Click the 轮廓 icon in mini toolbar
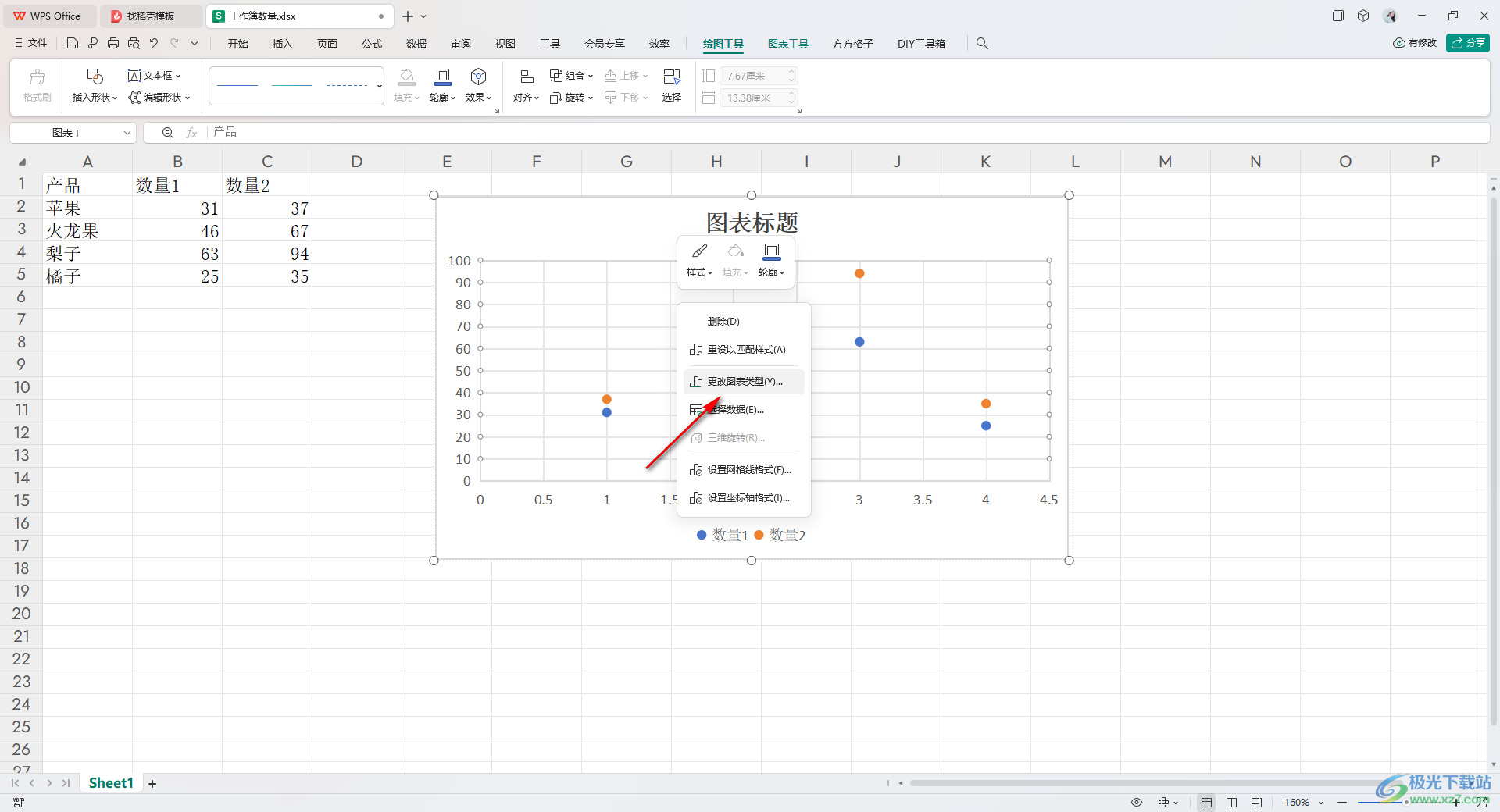 click(x=771, y=251)
